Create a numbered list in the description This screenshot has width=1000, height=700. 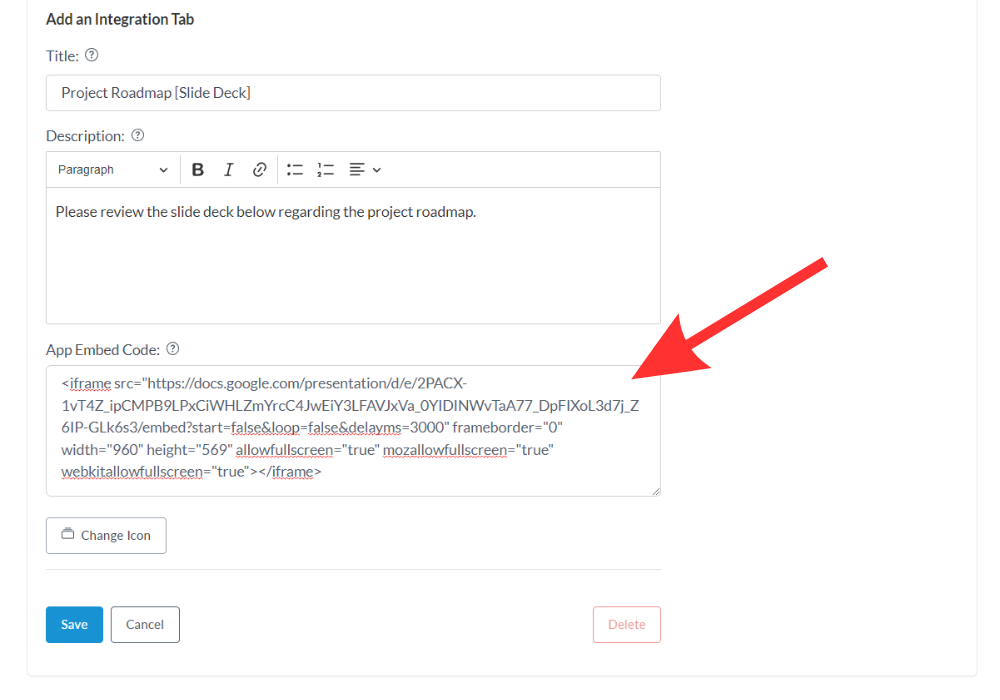click(325, 170)
